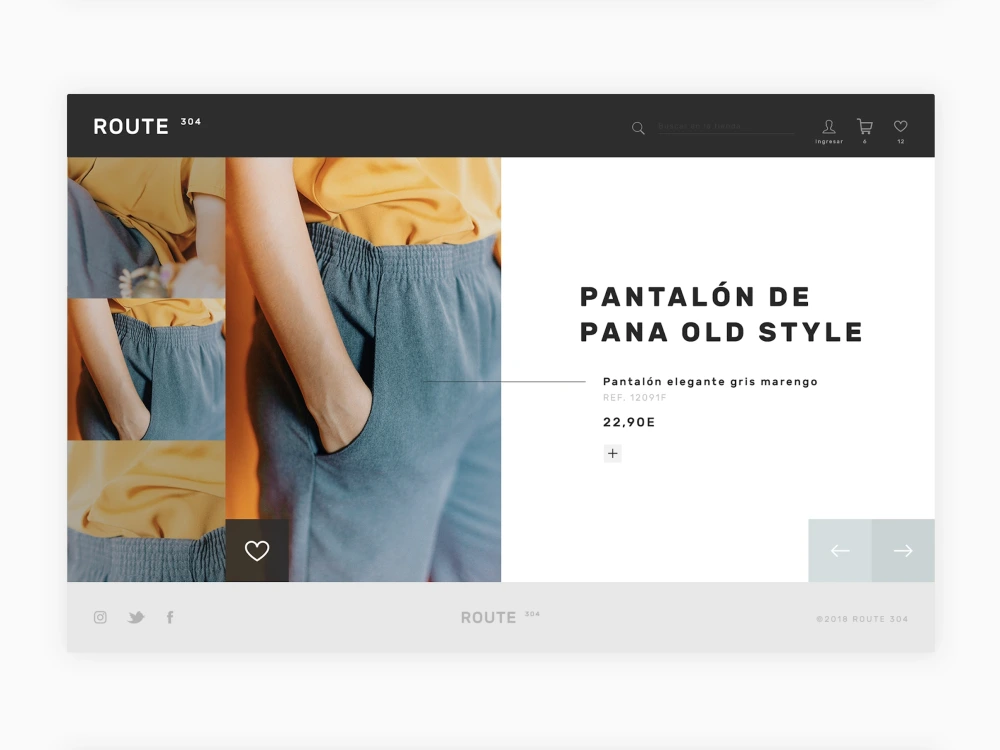Select the middle product thumbnail
Image resolution: width=1000 pixels, height=750 pixels.
point(146,369)
